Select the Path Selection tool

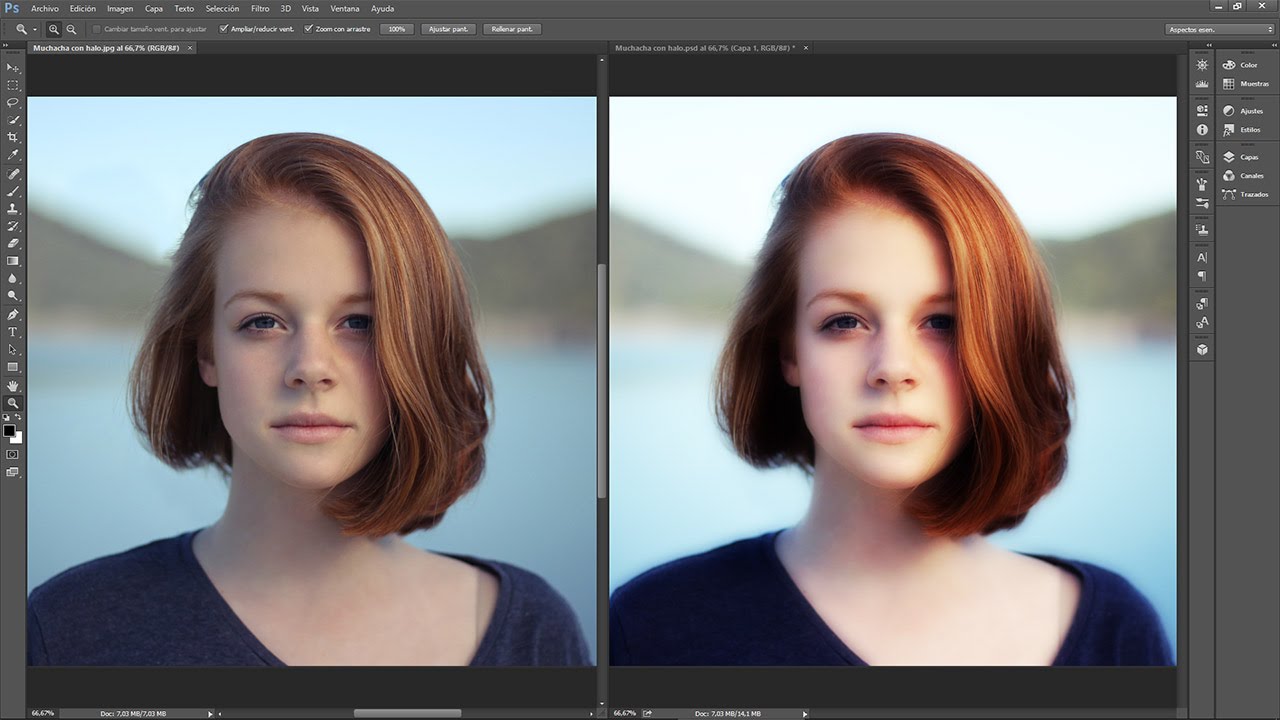pos(13,349)
